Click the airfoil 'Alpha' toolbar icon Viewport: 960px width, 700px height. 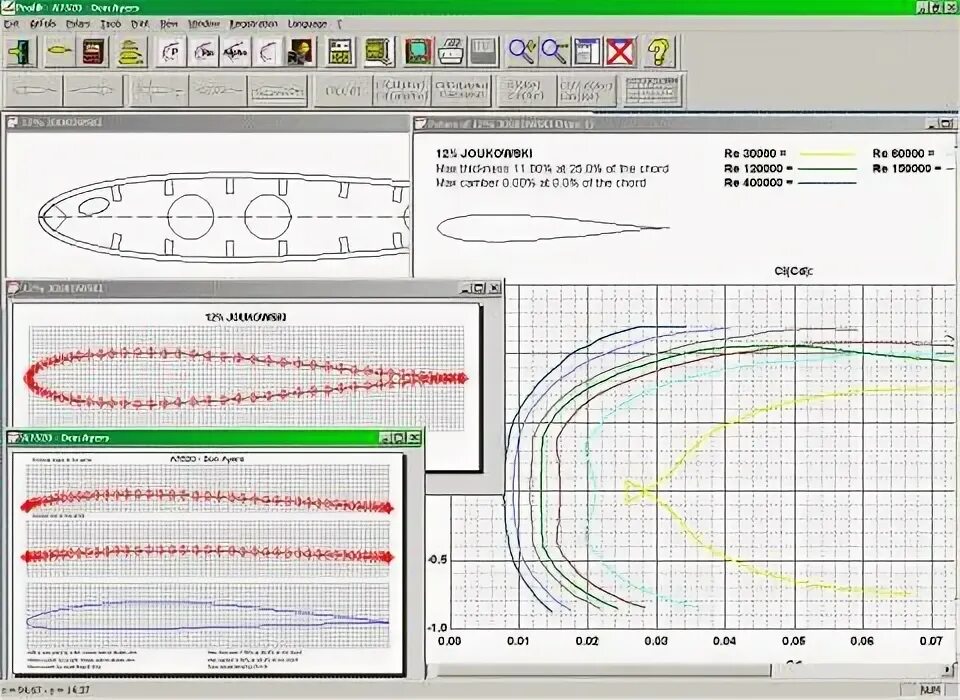click(235, 51)
